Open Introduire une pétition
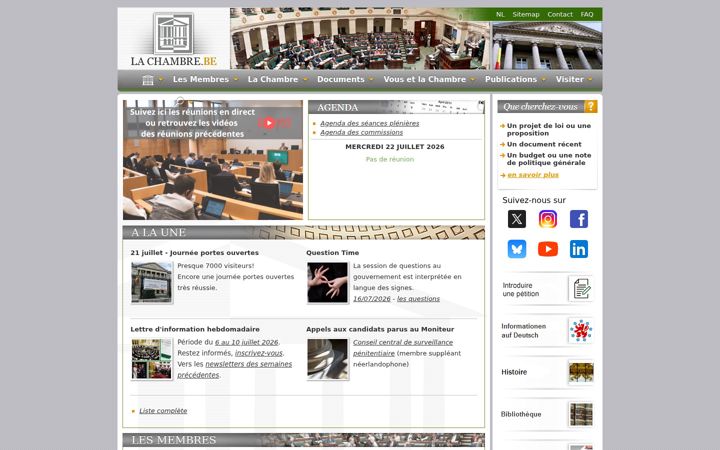This screenshot has width=720, height=450. (521, 290)
